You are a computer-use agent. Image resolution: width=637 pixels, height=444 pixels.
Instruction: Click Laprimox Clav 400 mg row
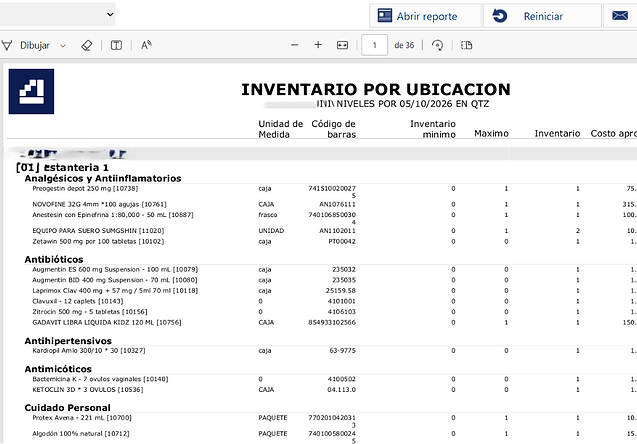click(x=115, y=290)
